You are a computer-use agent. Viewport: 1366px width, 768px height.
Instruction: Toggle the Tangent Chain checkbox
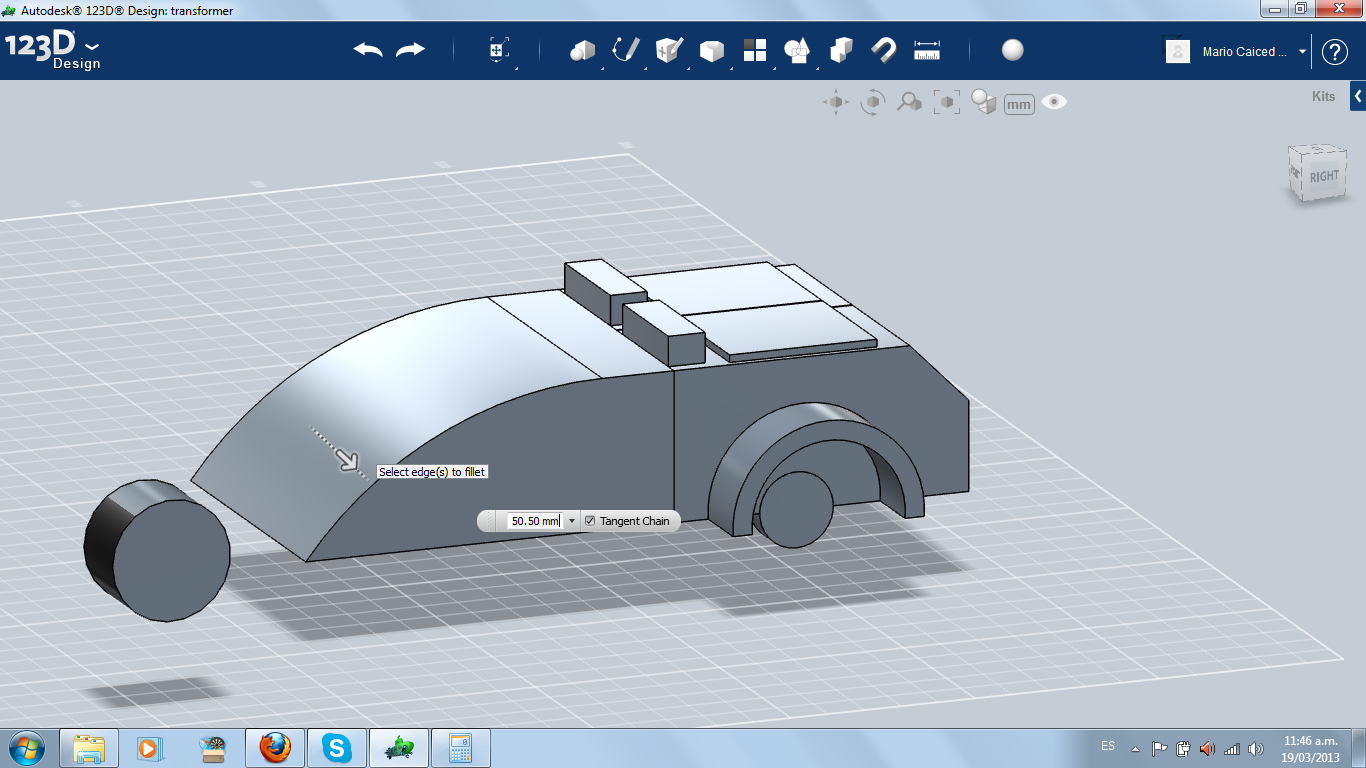click(x=590, y=521)
